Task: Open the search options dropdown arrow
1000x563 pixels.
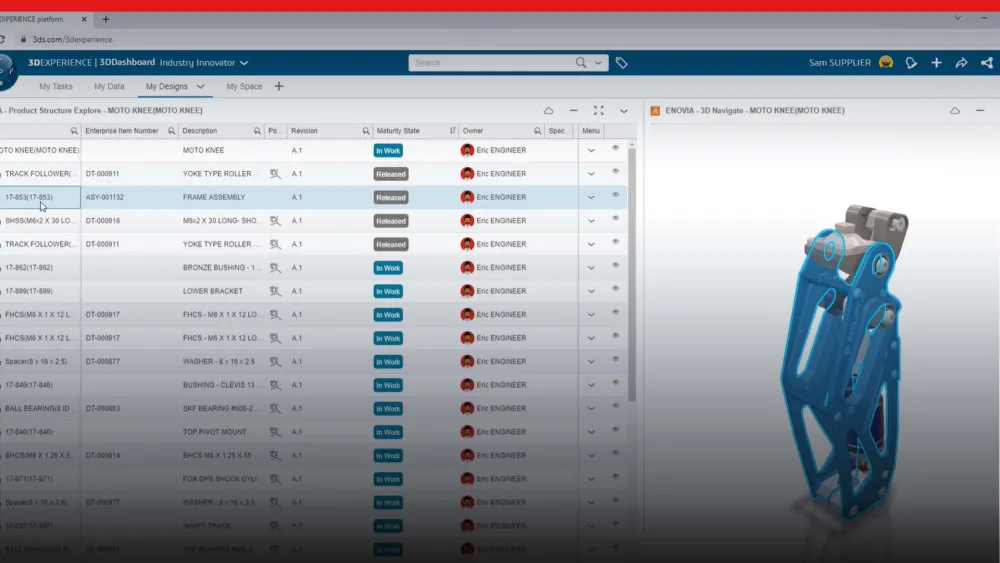Action: pos(598,62)
